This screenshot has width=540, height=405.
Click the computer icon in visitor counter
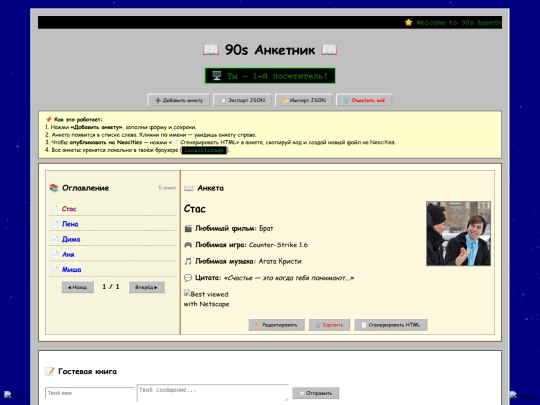click(217, 76)
